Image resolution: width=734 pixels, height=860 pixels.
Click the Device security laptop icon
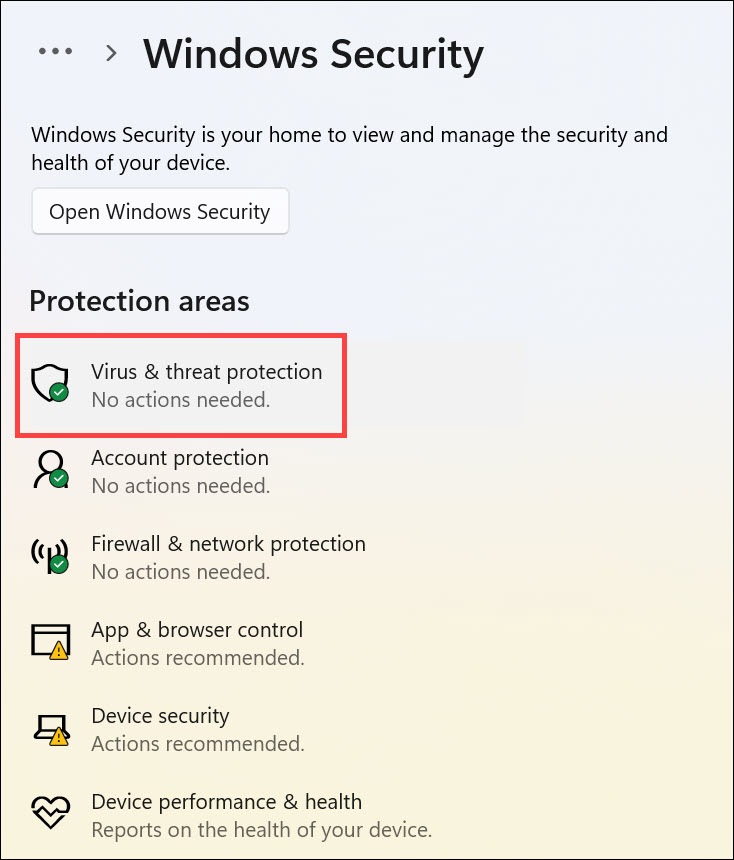[x=49, y=728]
